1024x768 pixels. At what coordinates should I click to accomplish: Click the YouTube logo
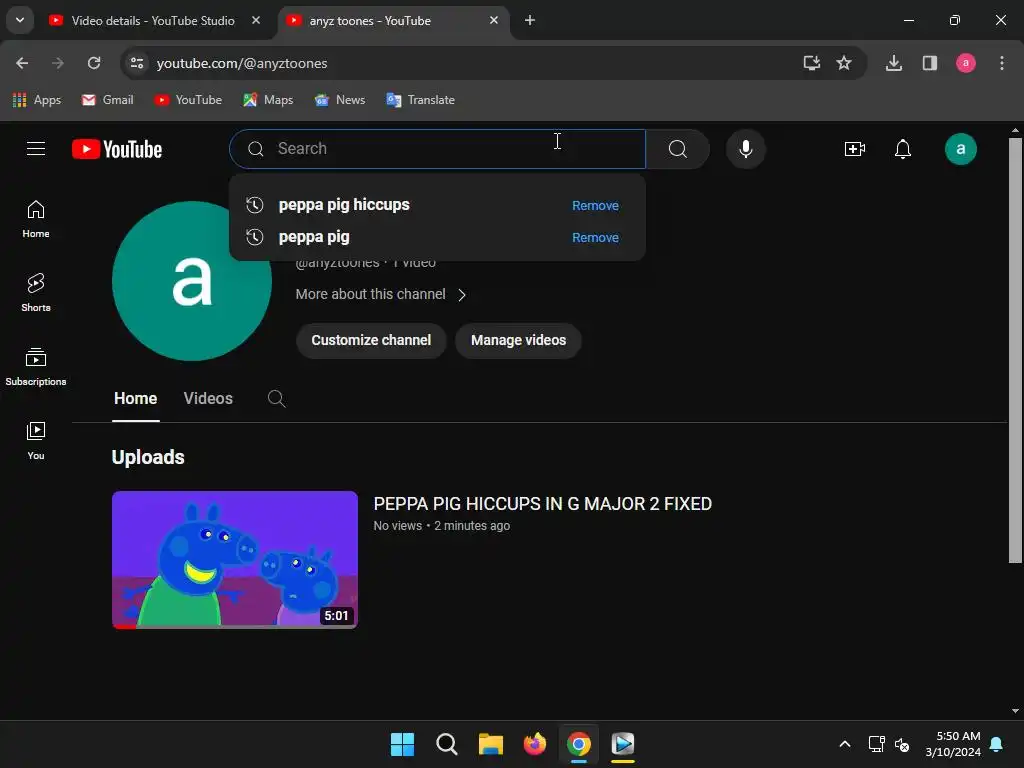117,150
